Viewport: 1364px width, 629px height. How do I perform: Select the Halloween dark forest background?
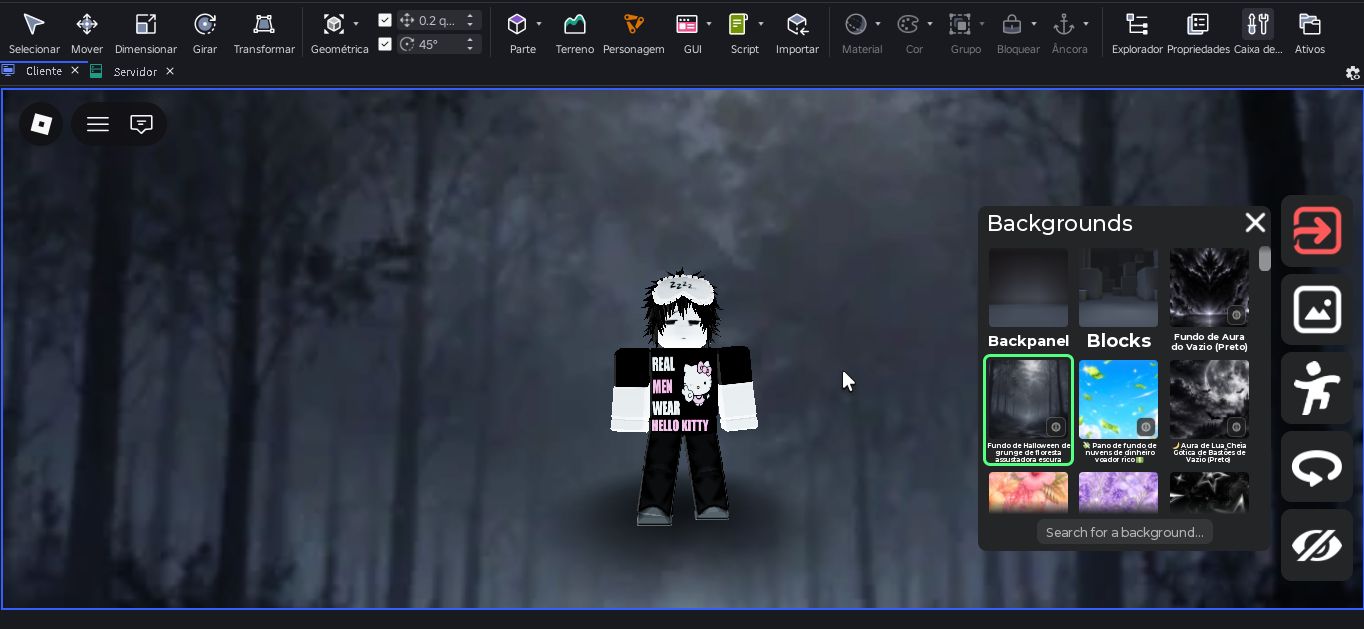coord(1028,410)
